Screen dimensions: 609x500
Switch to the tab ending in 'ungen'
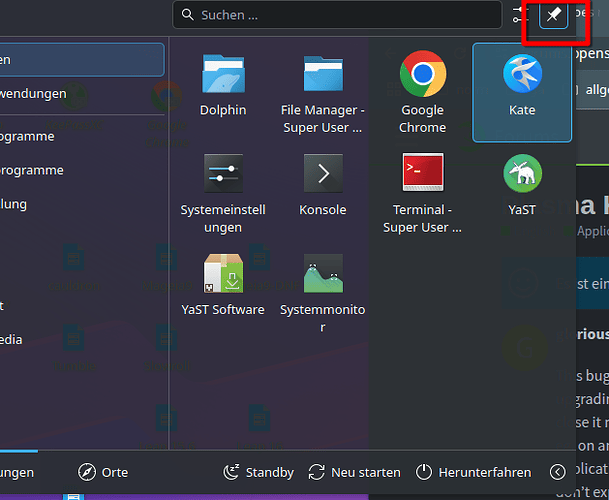coord(18,472)
